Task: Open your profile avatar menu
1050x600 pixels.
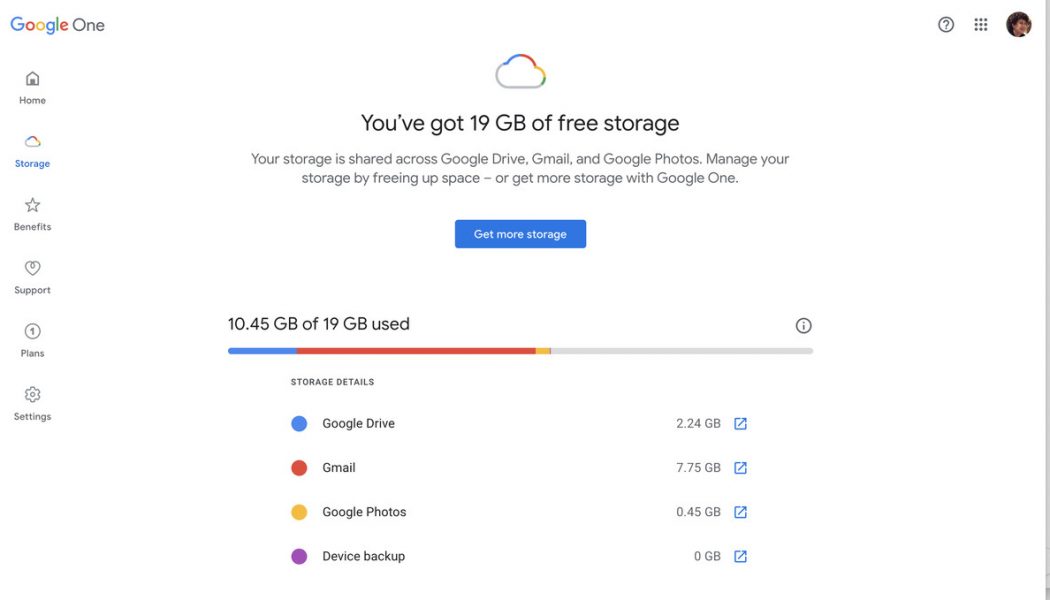Action: [1018, 24]
